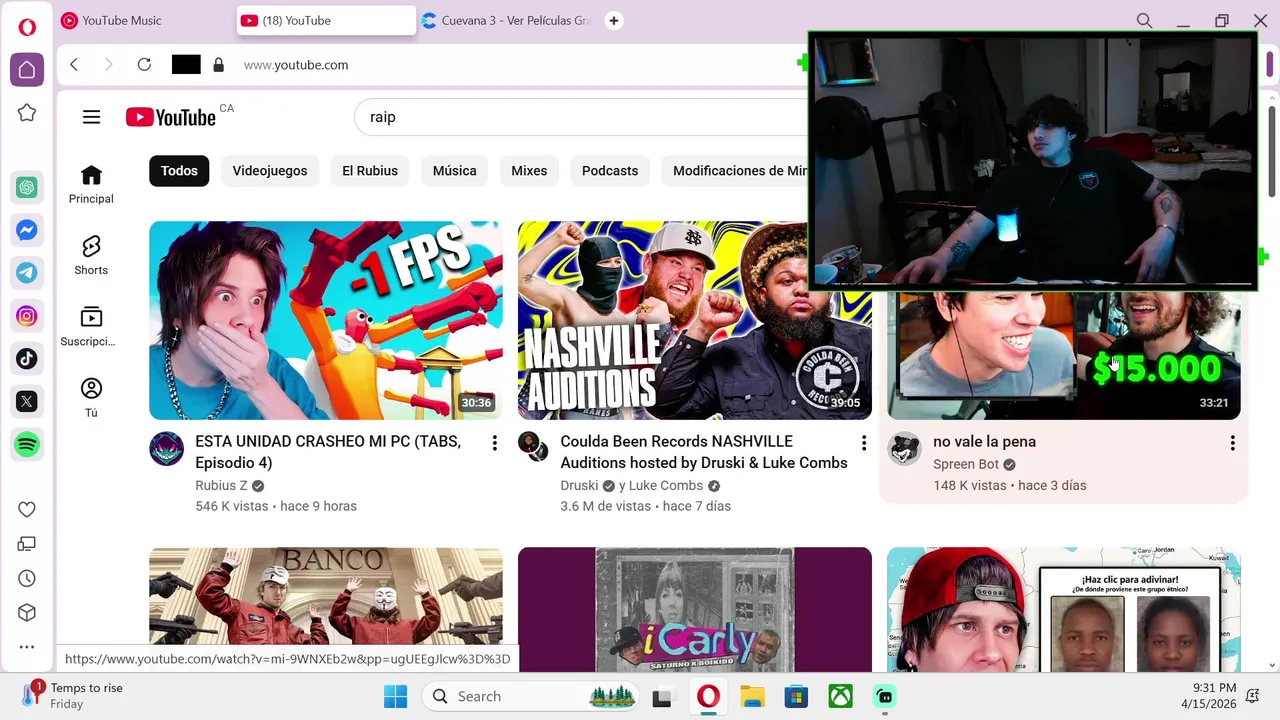Open bookmarks star in Opera sidebar
Screen dimensions: 1280x720
click(27, 113)
